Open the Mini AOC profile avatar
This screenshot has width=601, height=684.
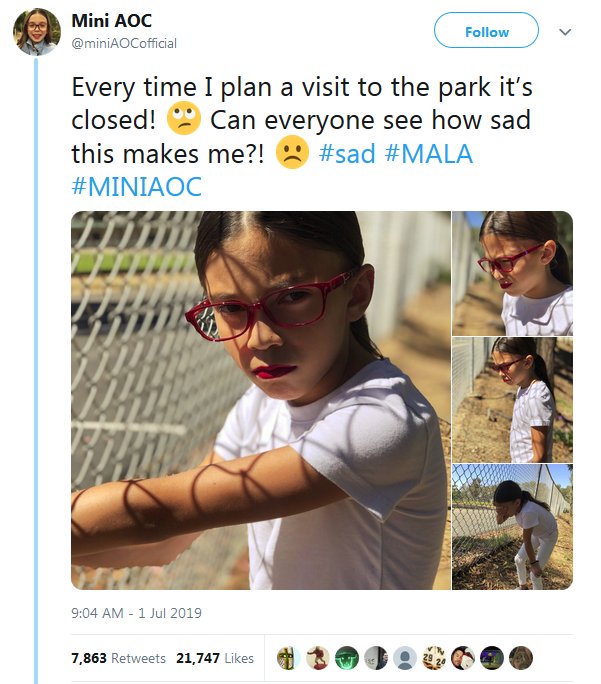pyautogui.click(x=37, y=32)
